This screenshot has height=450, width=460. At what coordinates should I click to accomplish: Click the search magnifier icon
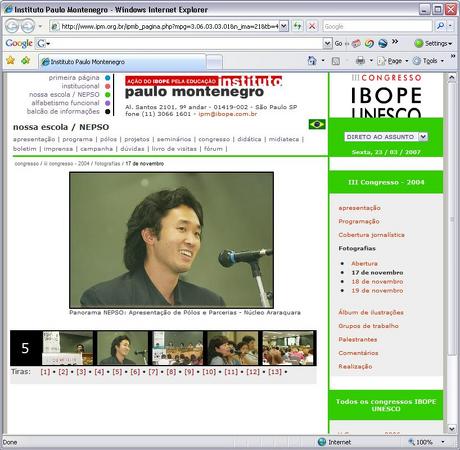coord(440,26)
